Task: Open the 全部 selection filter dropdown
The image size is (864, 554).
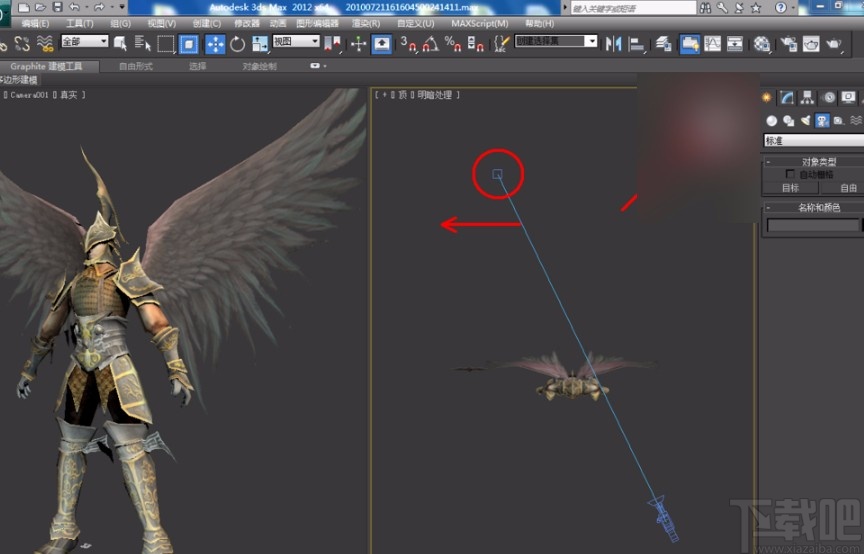Action: pos(84,41)
